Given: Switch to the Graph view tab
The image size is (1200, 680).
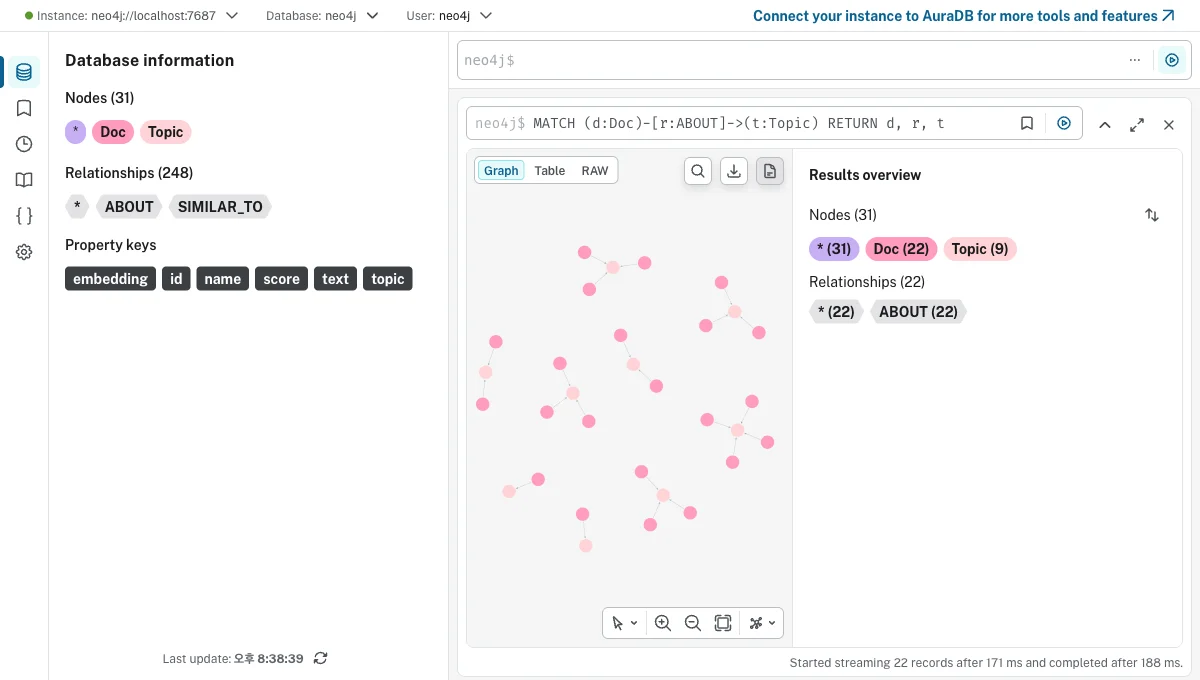Looking at the screenshot, I should tap(501, 171).
